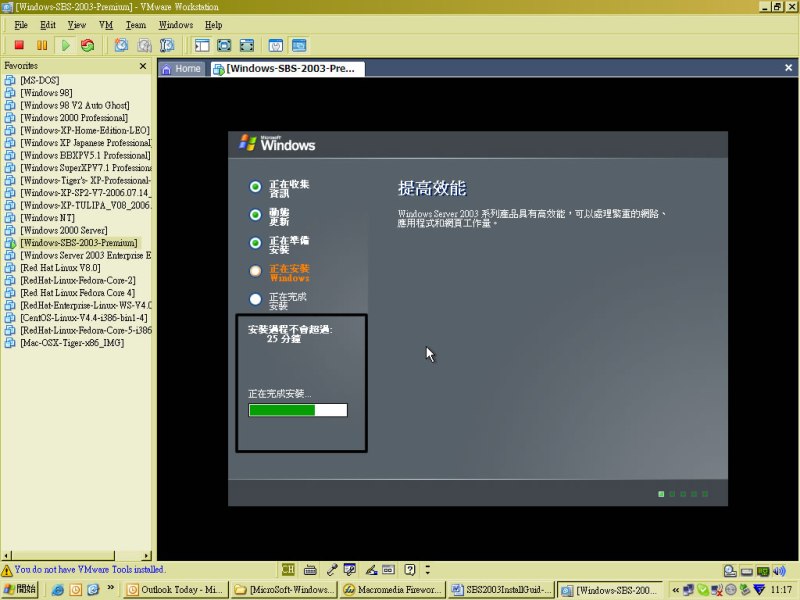This screenshot has height=600, width=800.
Task: Select [Windows XP Japanese Professional] favorite
Action: point(85,143)
